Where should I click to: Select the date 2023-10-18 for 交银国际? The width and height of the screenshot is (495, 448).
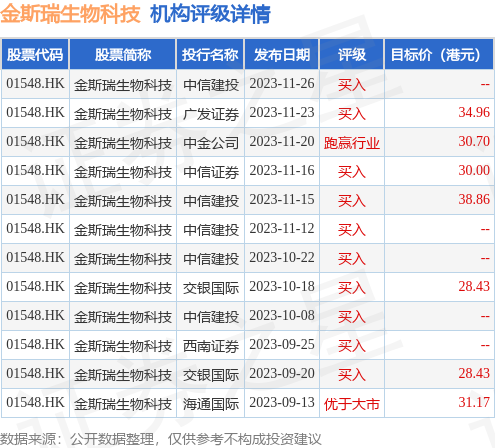[282, 286]
